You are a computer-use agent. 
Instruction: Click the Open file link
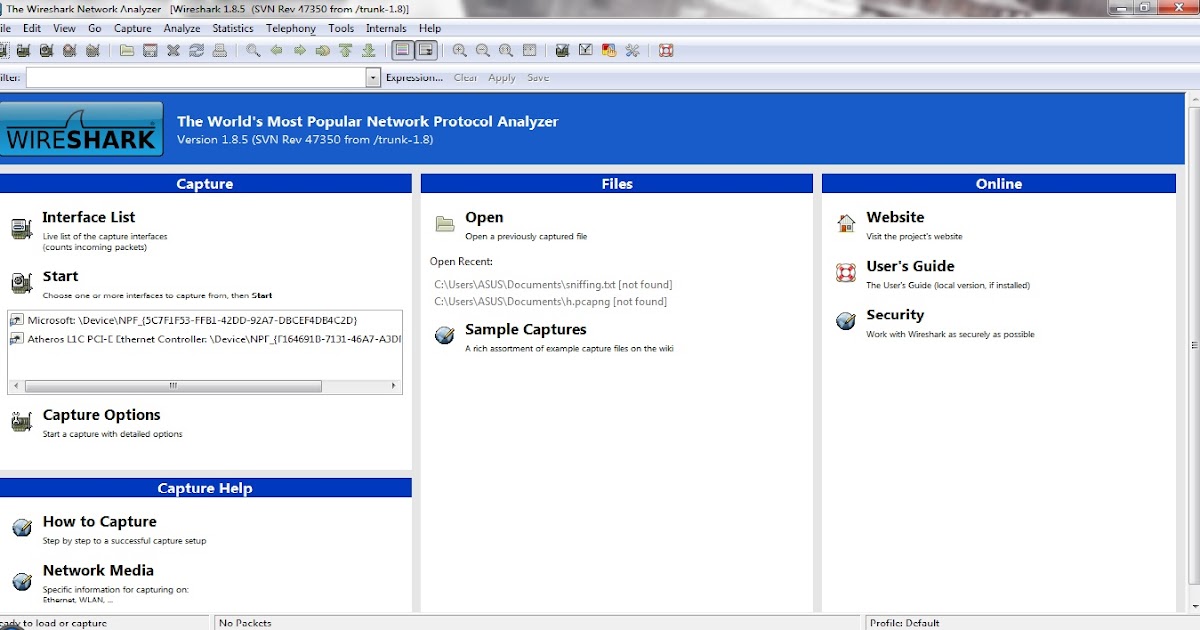point(484,217)
